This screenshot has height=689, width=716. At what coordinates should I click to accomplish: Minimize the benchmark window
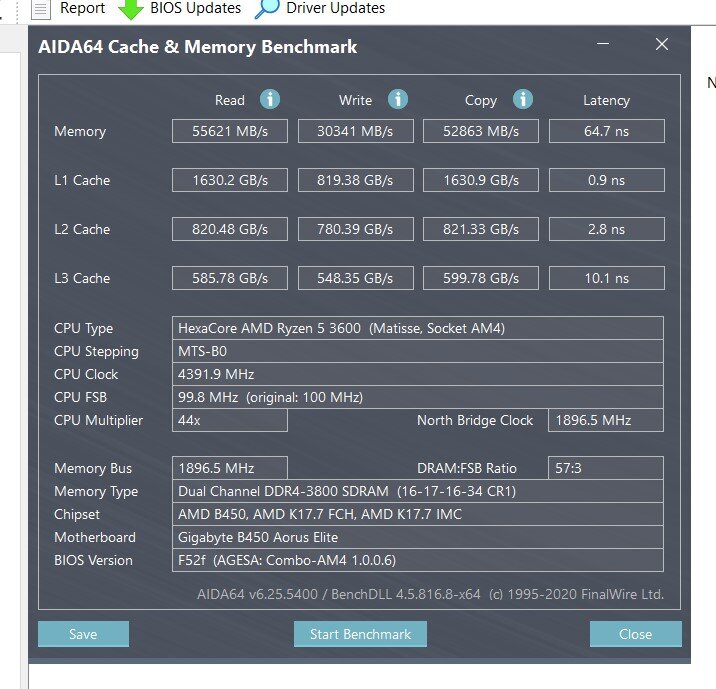click(603, 44)
